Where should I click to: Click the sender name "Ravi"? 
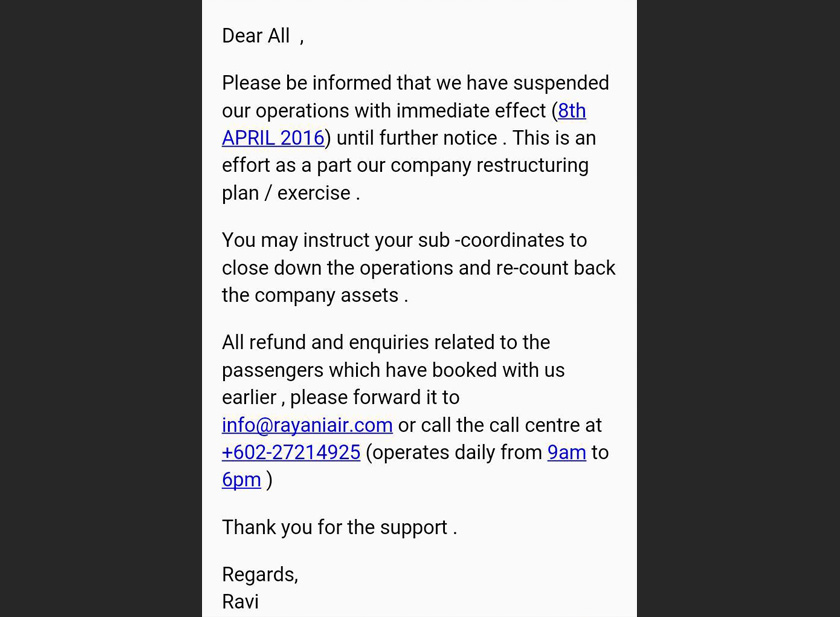pos(240,601)
